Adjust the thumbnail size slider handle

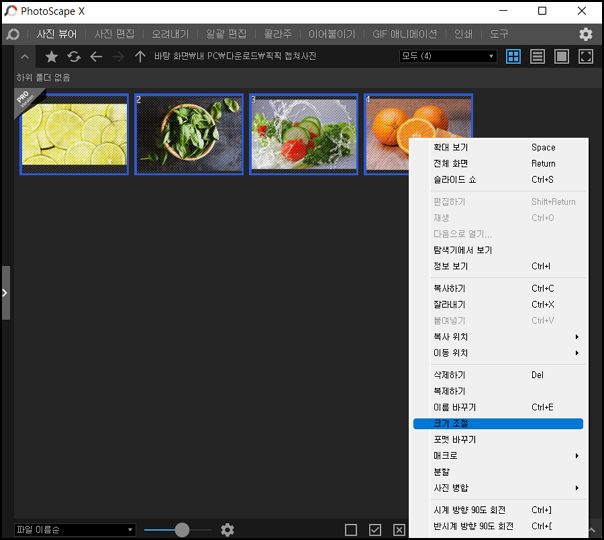point(182,530)
